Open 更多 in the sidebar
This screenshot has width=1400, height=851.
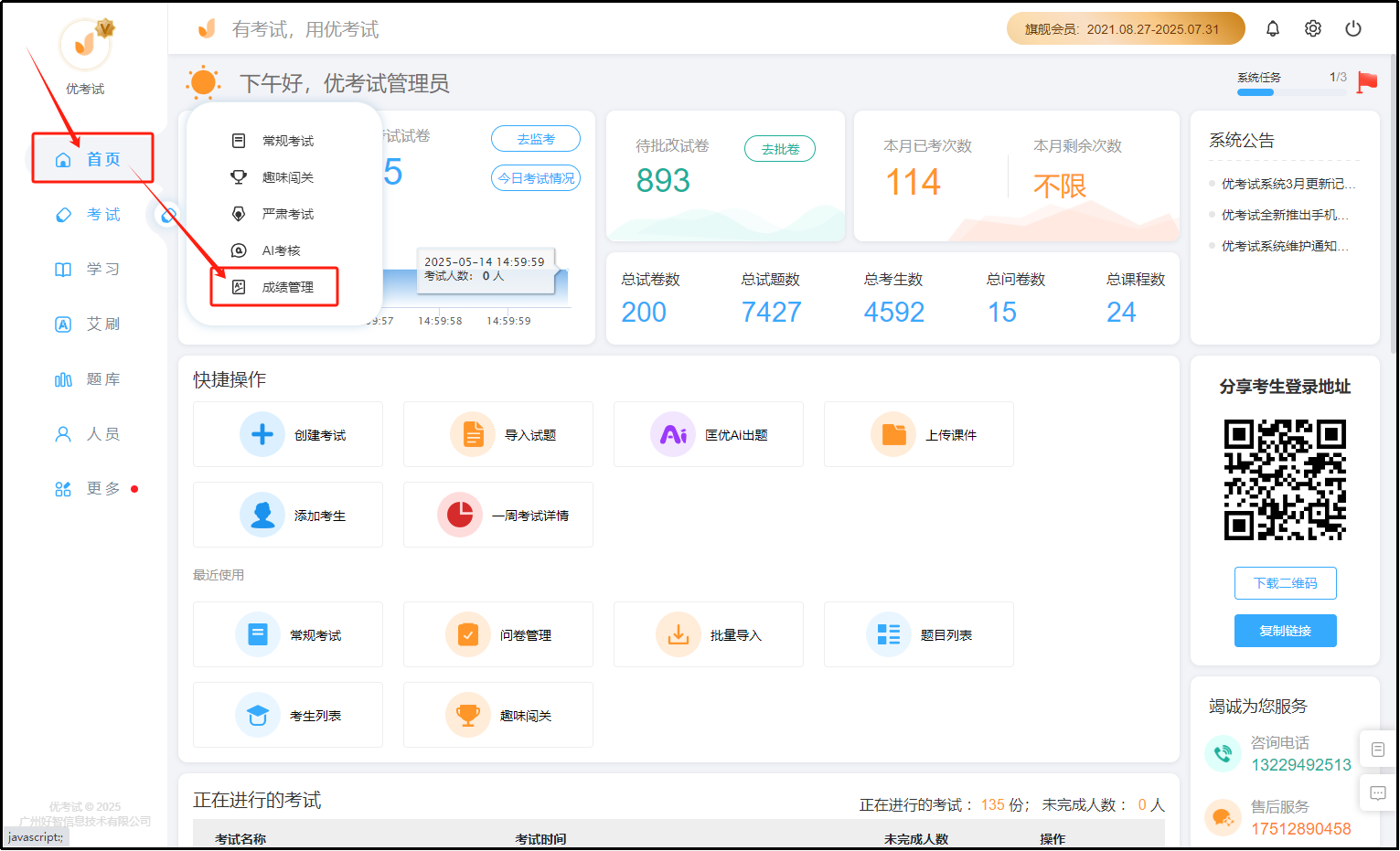[x=88, y=489]
